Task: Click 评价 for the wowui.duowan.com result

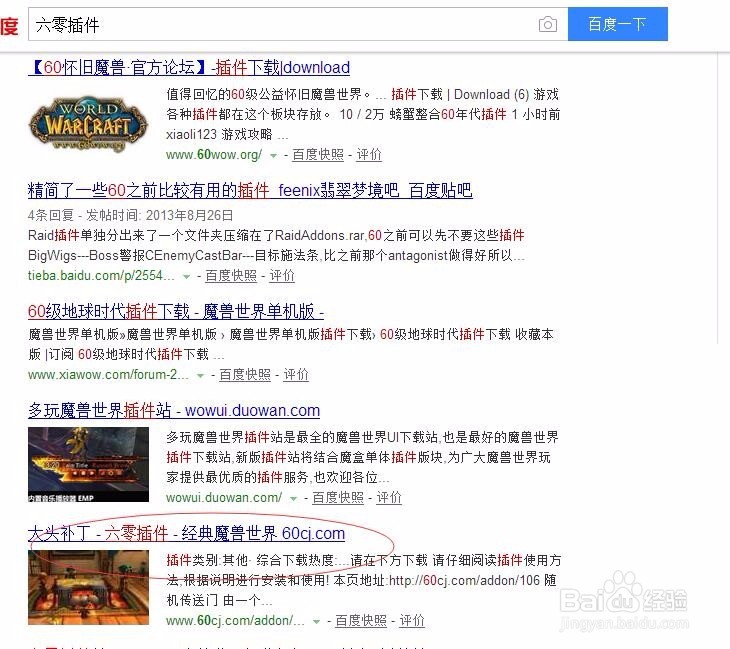Action: [389, 498]
